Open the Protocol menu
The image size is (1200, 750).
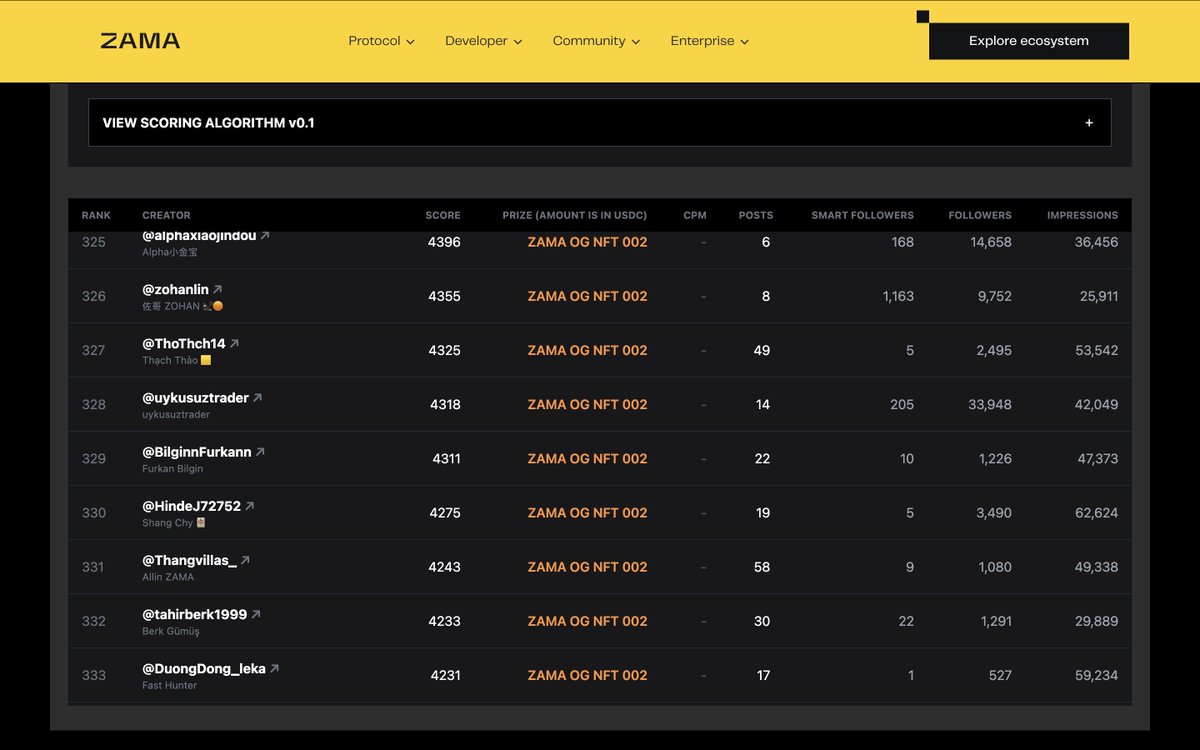pos(381,41)
